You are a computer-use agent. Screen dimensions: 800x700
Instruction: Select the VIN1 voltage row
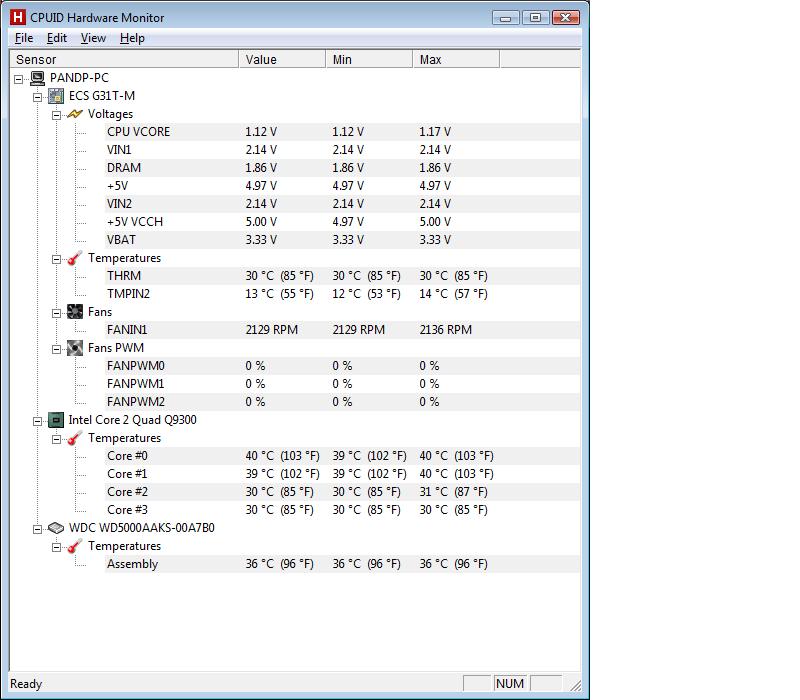point(342,150)
